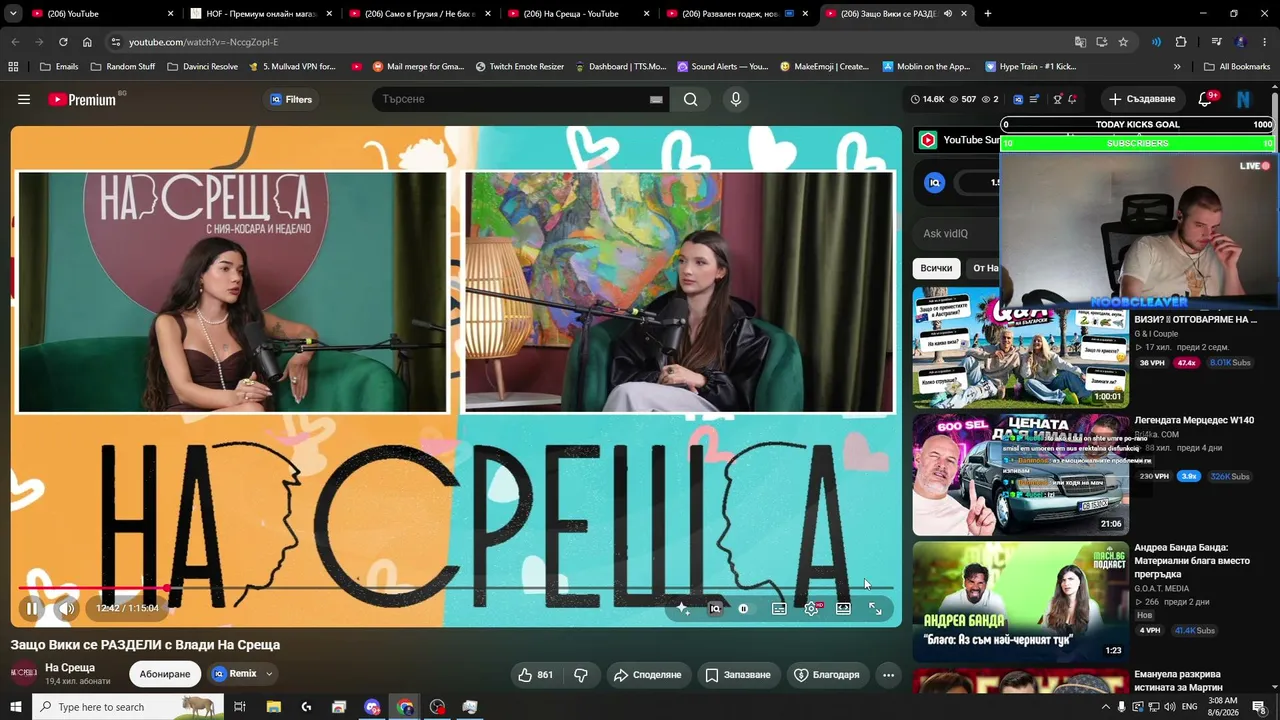The height and width of the screenshot is (720, 1280).
Task: Open the account avatar menu
Action: (x=1243, y=99)
